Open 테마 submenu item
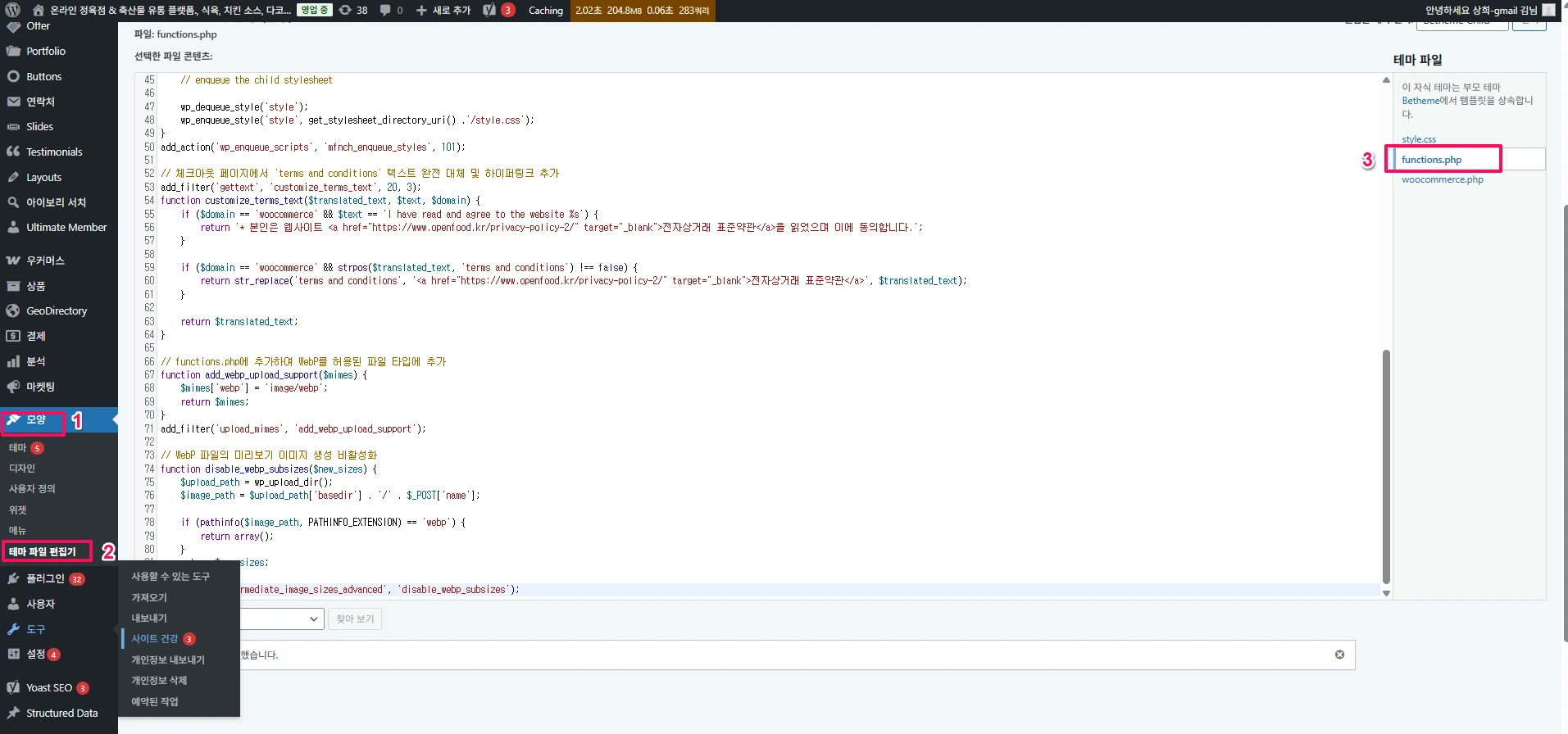 pyautogui.click(x=18, y=448)
